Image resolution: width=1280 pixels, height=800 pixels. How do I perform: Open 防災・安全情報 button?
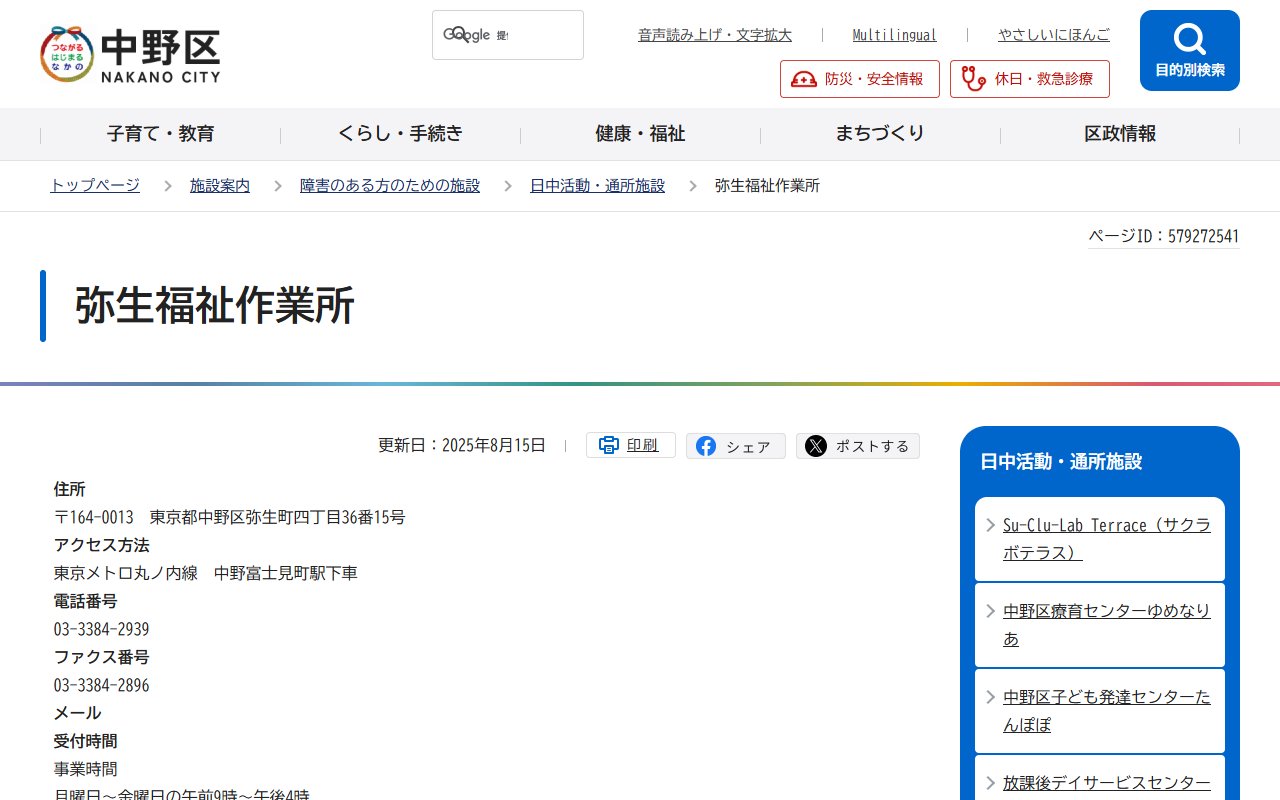coord(860,79)
